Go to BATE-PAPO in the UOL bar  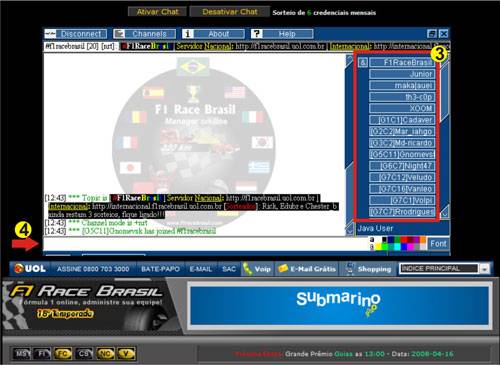click(x=160, y=269)
